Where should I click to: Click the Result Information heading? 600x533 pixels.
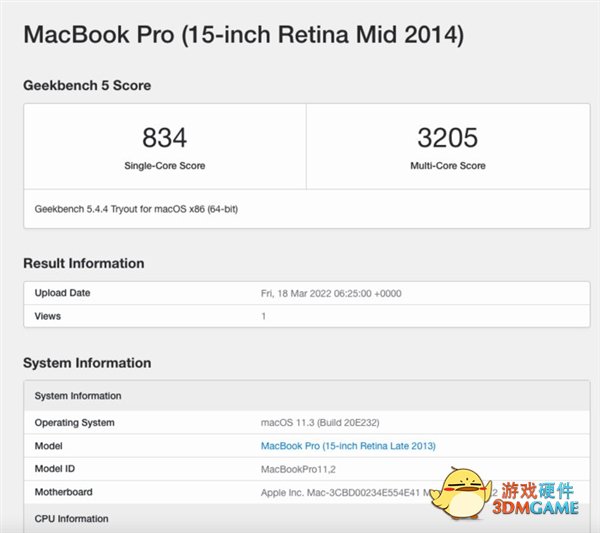[x=83, y=263]
